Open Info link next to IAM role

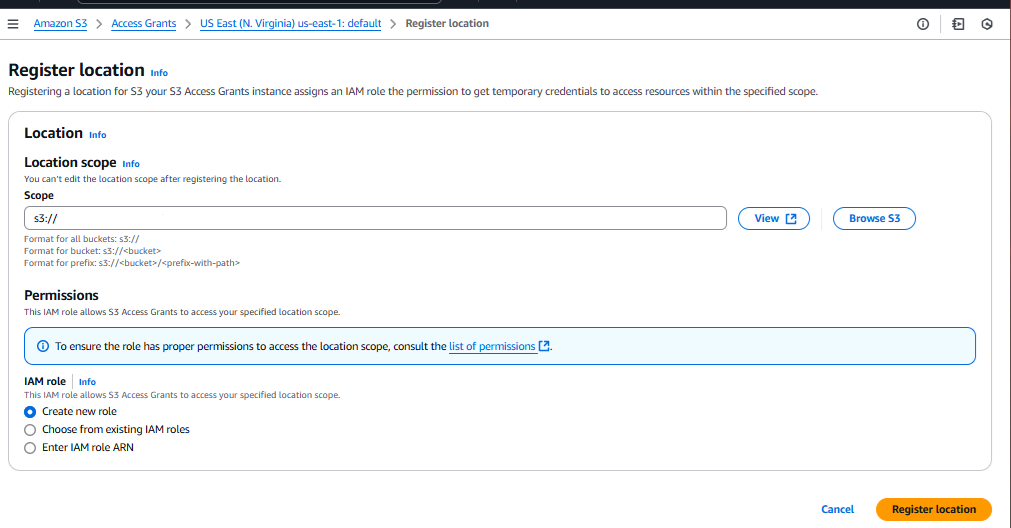click(x=87, y=382)
